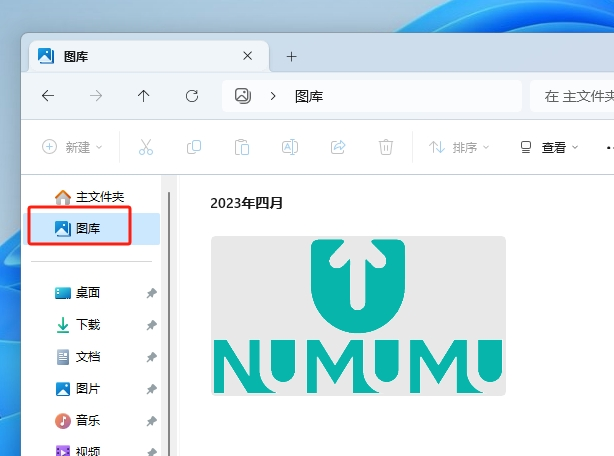This screenshot has width=614, height=456.
Task: Open the 新建 dropdown menu
Action: coord(72,147)
